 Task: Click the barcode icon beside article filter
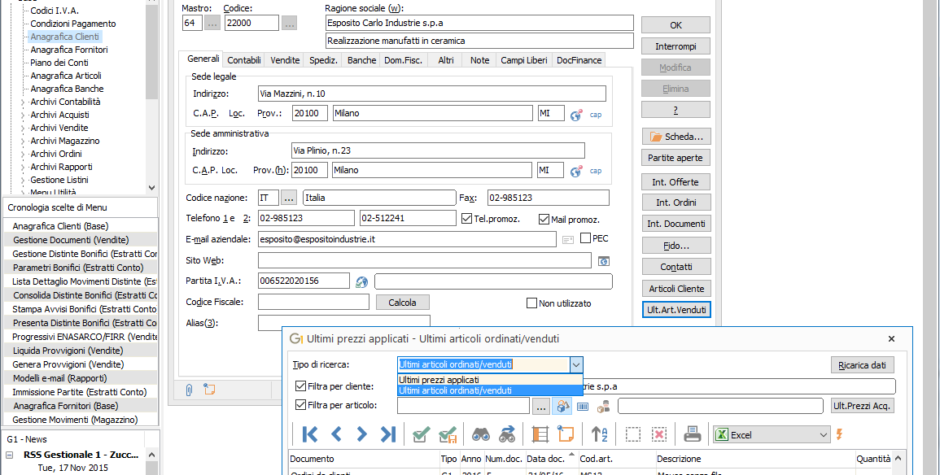point(583,406)
